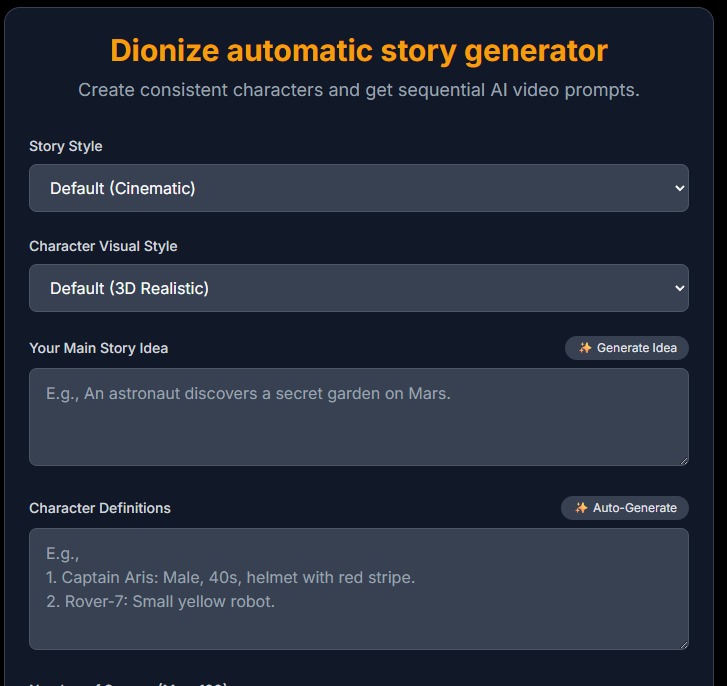Click the Story Style label
The width and height of the screenshot is (727, 686).
[x=66, y=146]
